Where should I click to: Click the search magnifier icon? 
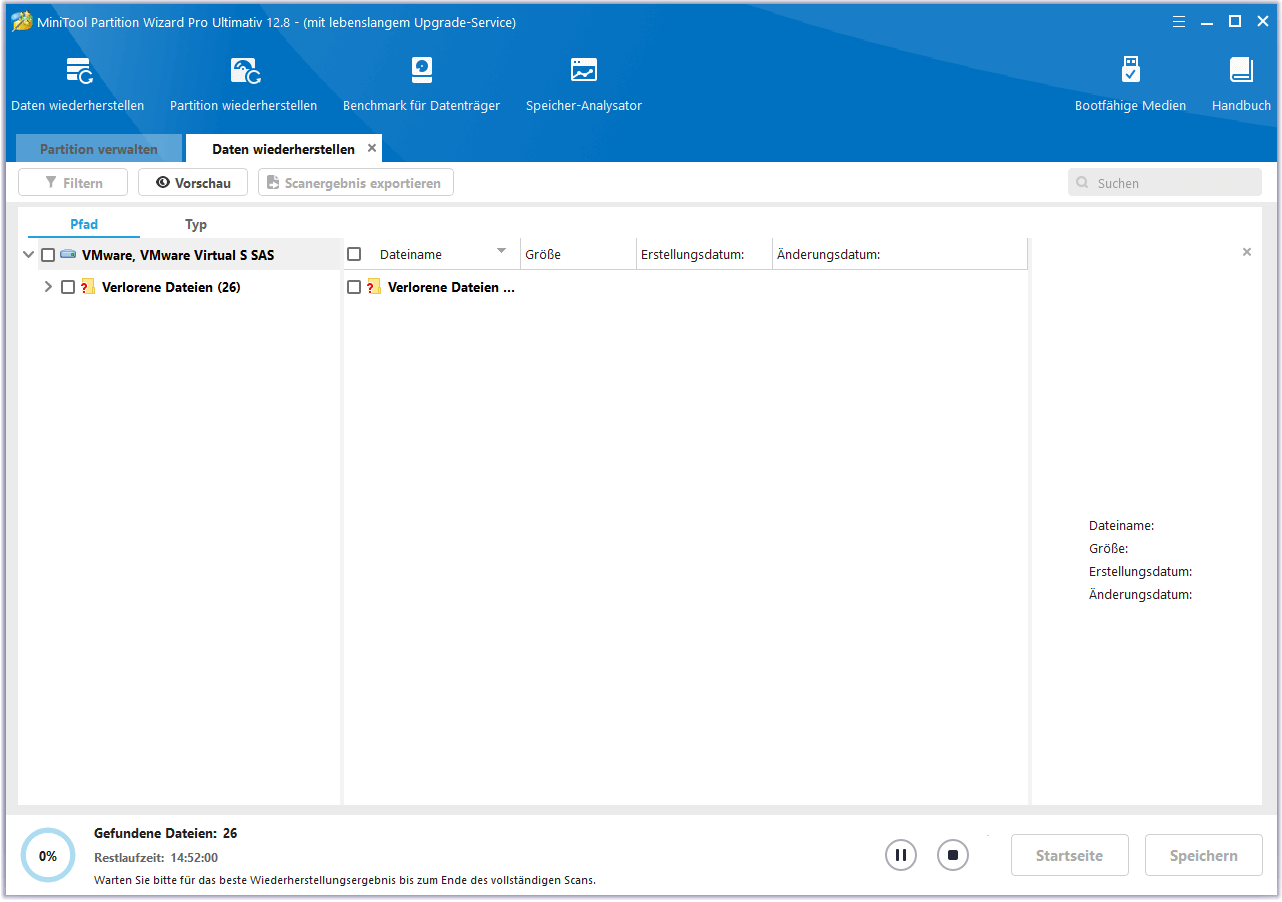(1083, 183)
